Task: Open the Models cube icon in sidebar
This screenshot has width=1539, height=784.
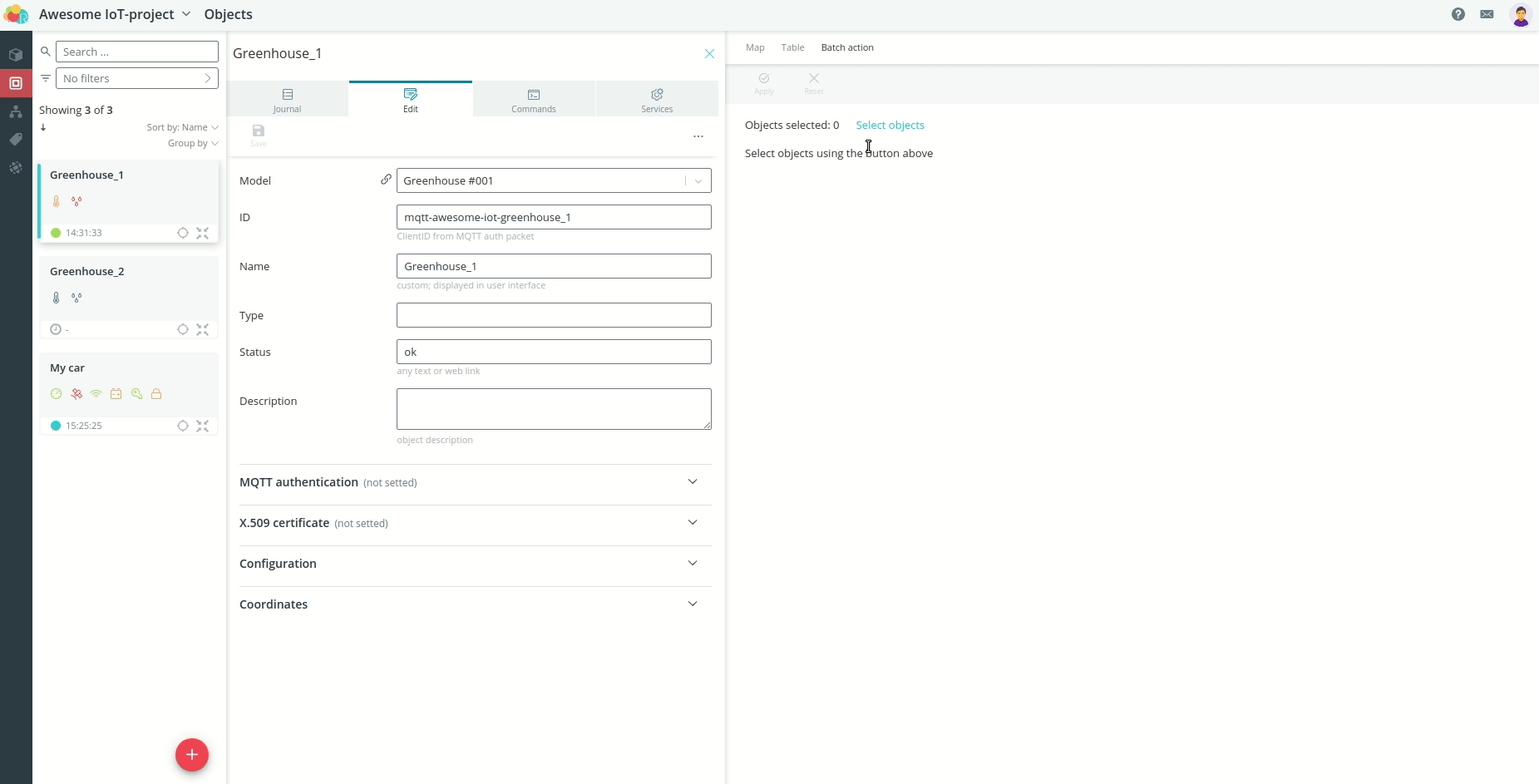Action: click(16, 55)
